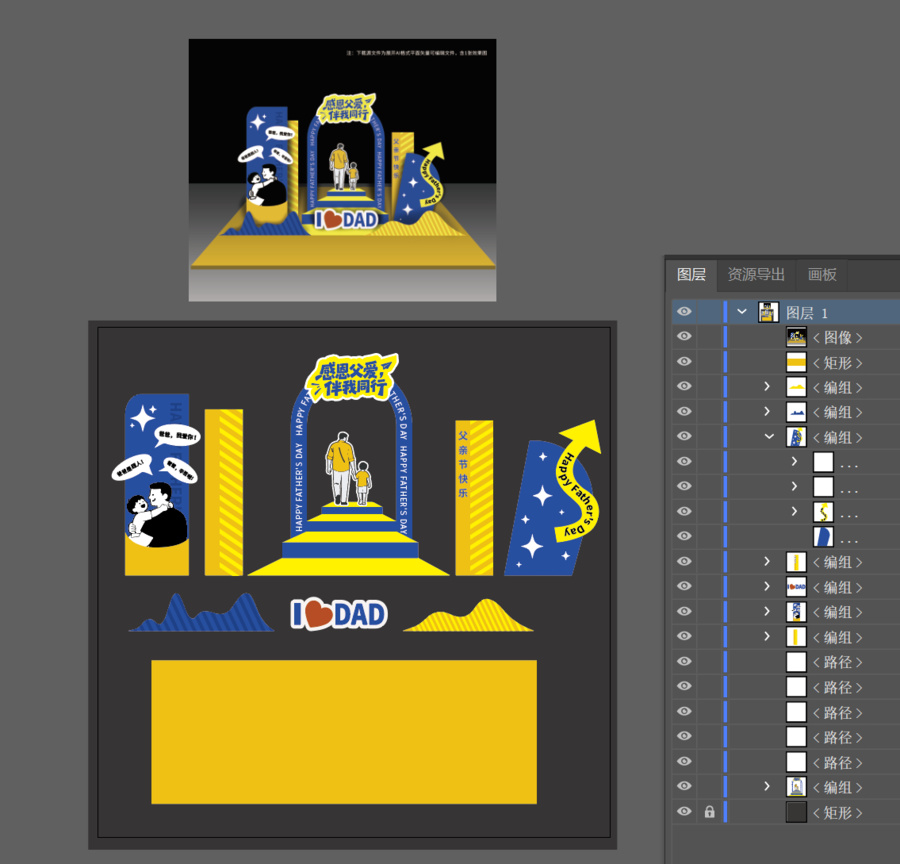The width and height of the screenshot is (900, 864).
Task: Open the 资源导出 tab
Action: (756, 274)
